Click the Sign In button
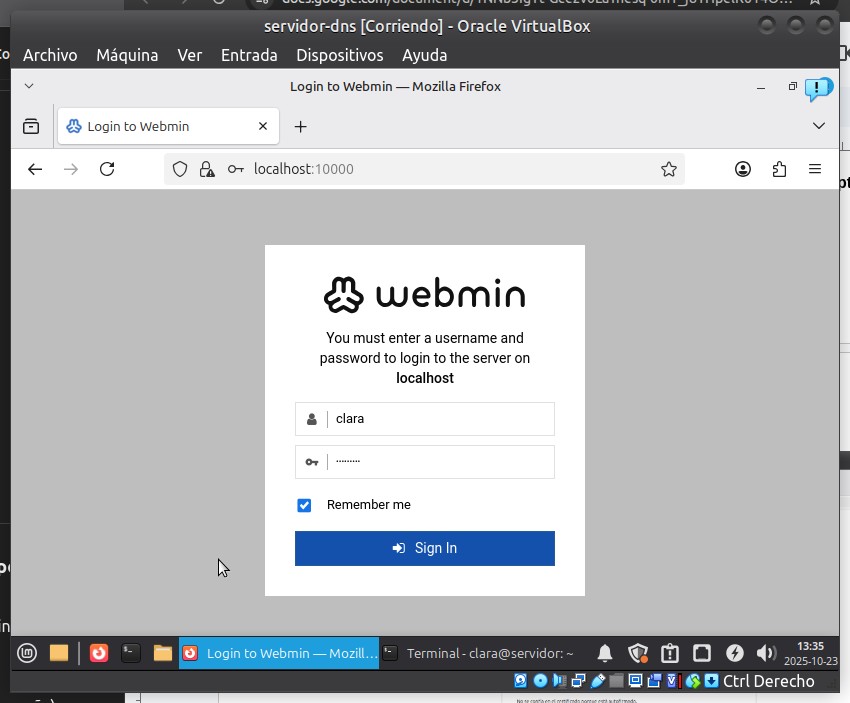 tap(424, 548)
